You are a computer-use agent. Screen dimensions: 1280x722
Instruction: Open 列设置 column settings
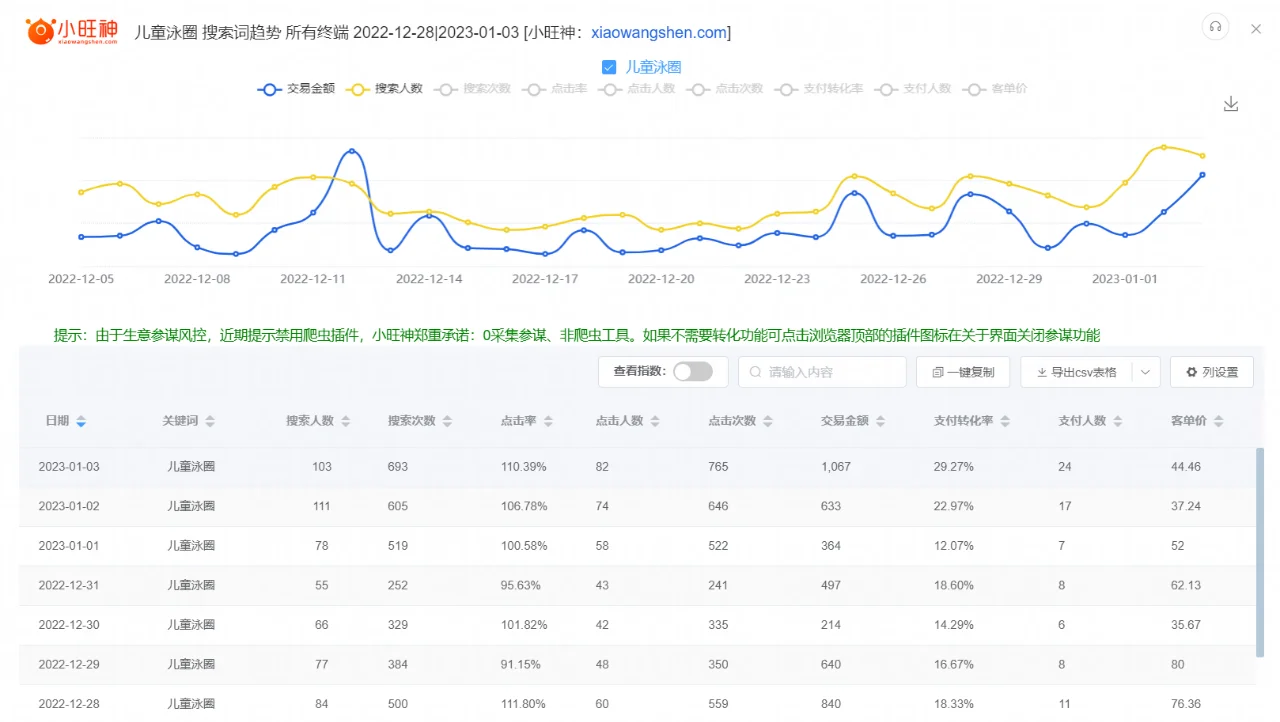click(1212, 372)
